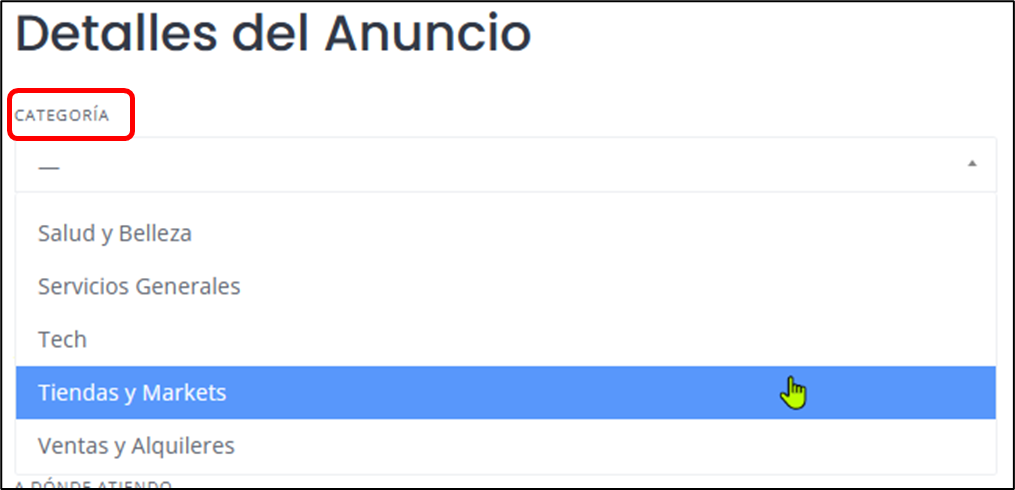Choose Servicios Generales from the list
Image resolution: width=1015 pixels, height=490 pixels.
coord(139,287)
